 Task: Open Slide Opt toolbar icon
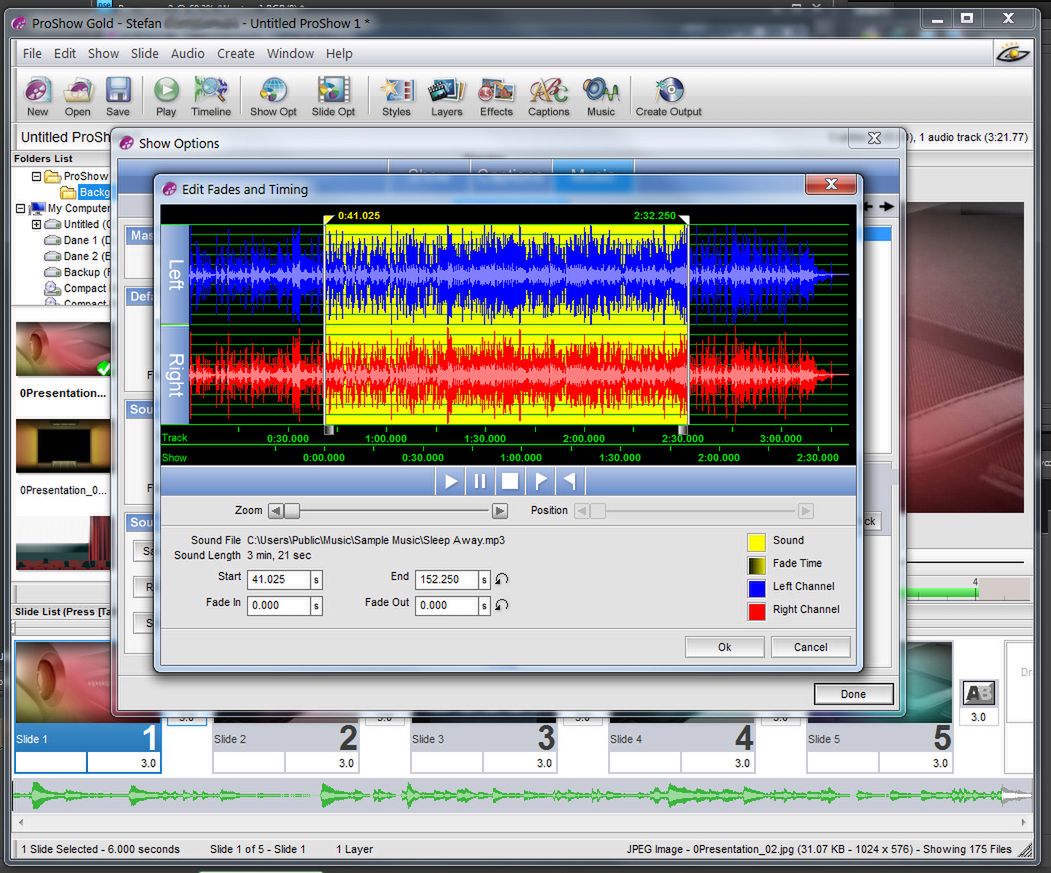(333, 97)
